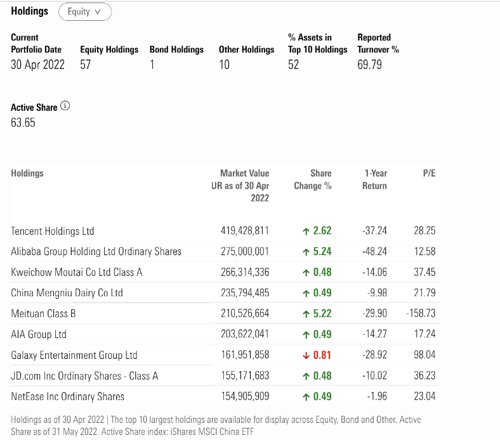Click the Market Value column header
The width and height of the screenshot is (500, 440).
pos(240,186)
